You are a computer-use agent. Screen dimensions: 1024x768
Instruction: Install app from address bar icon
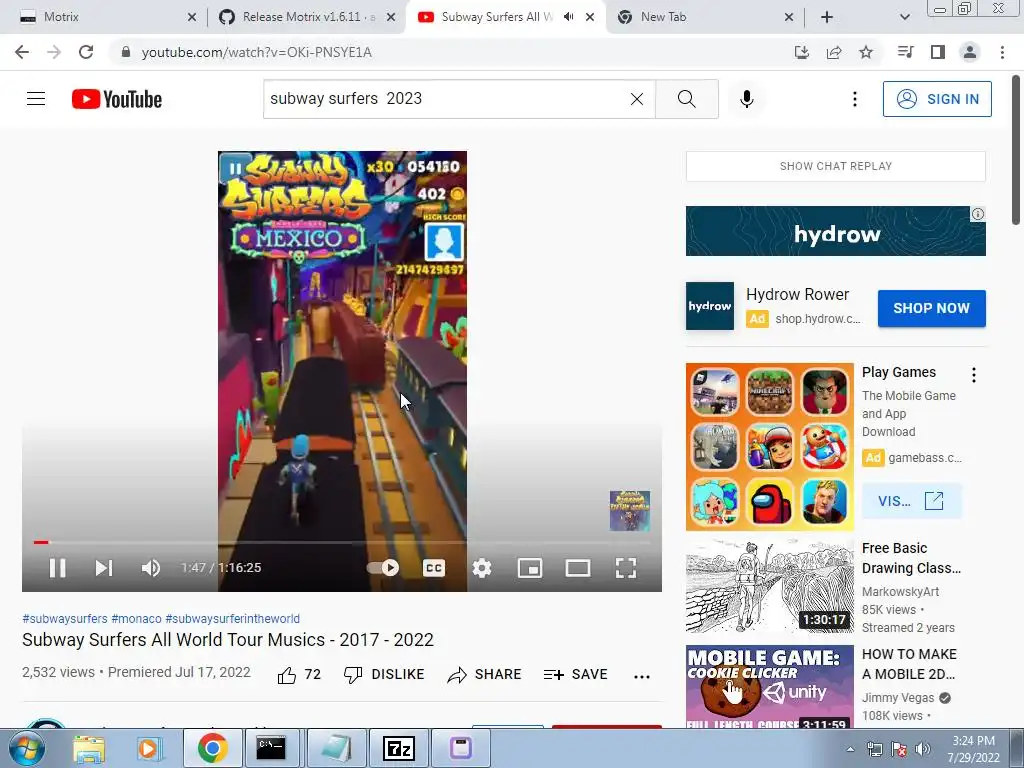click(x=801, y=52)
